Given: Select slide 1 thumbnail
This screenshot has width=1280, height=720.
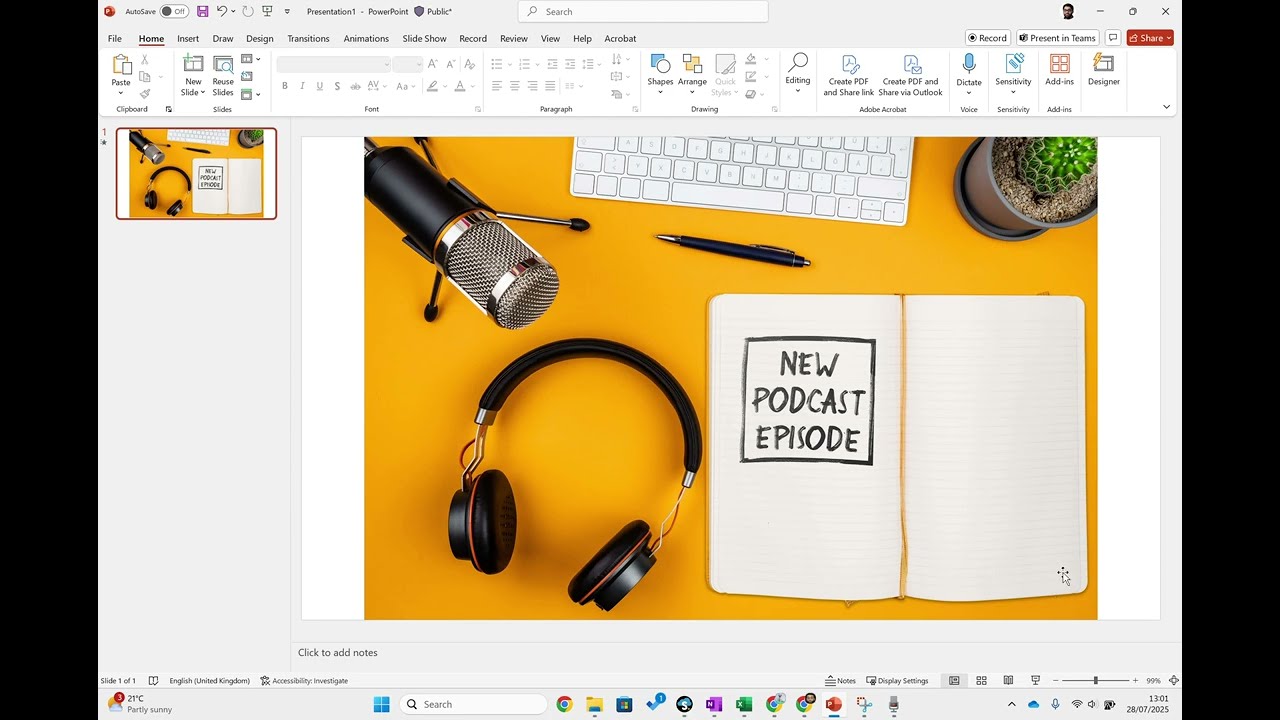Looking at the screenshot, I should pyautogui.click(x=196, y=173).
